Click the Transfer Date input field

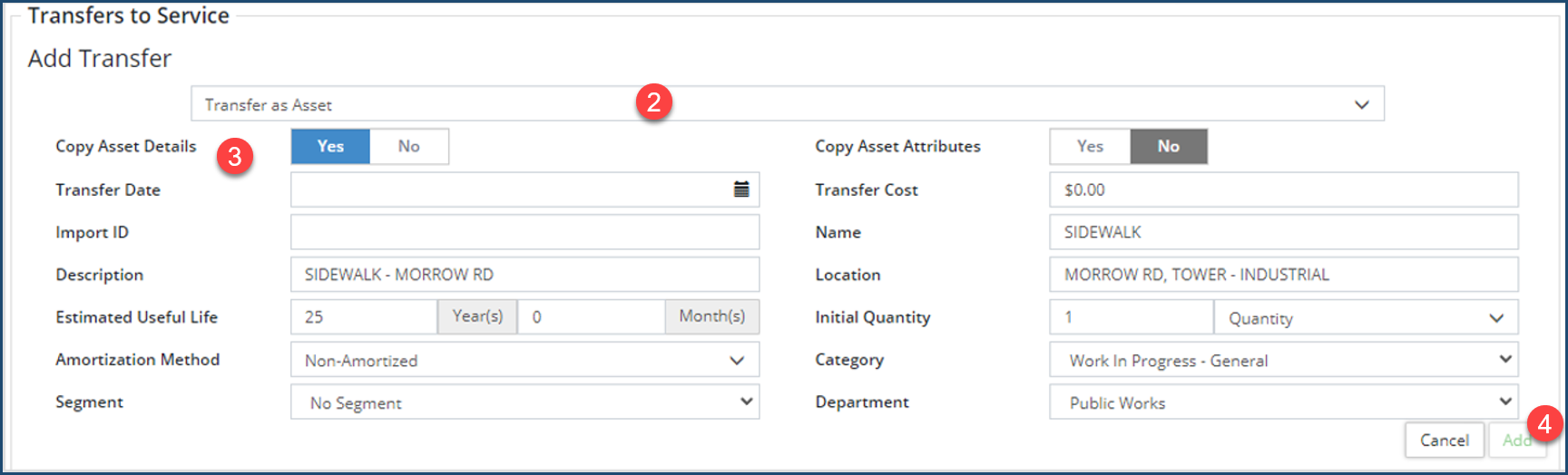[x=508, y=189]
